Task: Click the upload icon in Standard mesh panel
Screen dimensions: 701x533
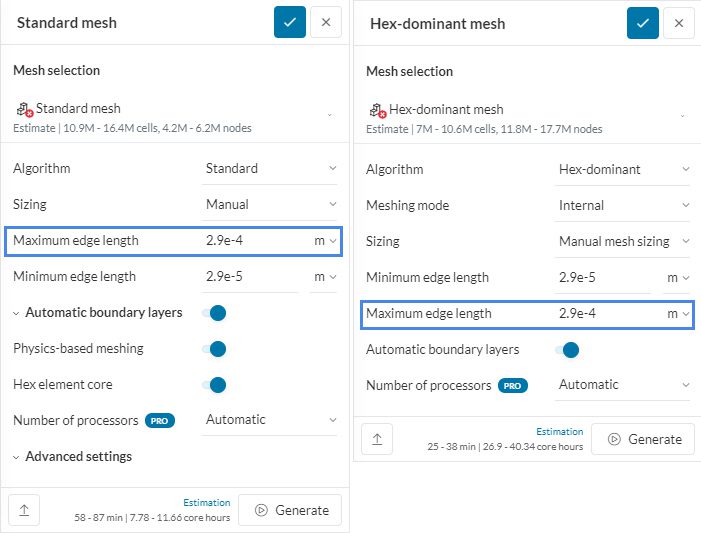Action: (x=24, y=509)
